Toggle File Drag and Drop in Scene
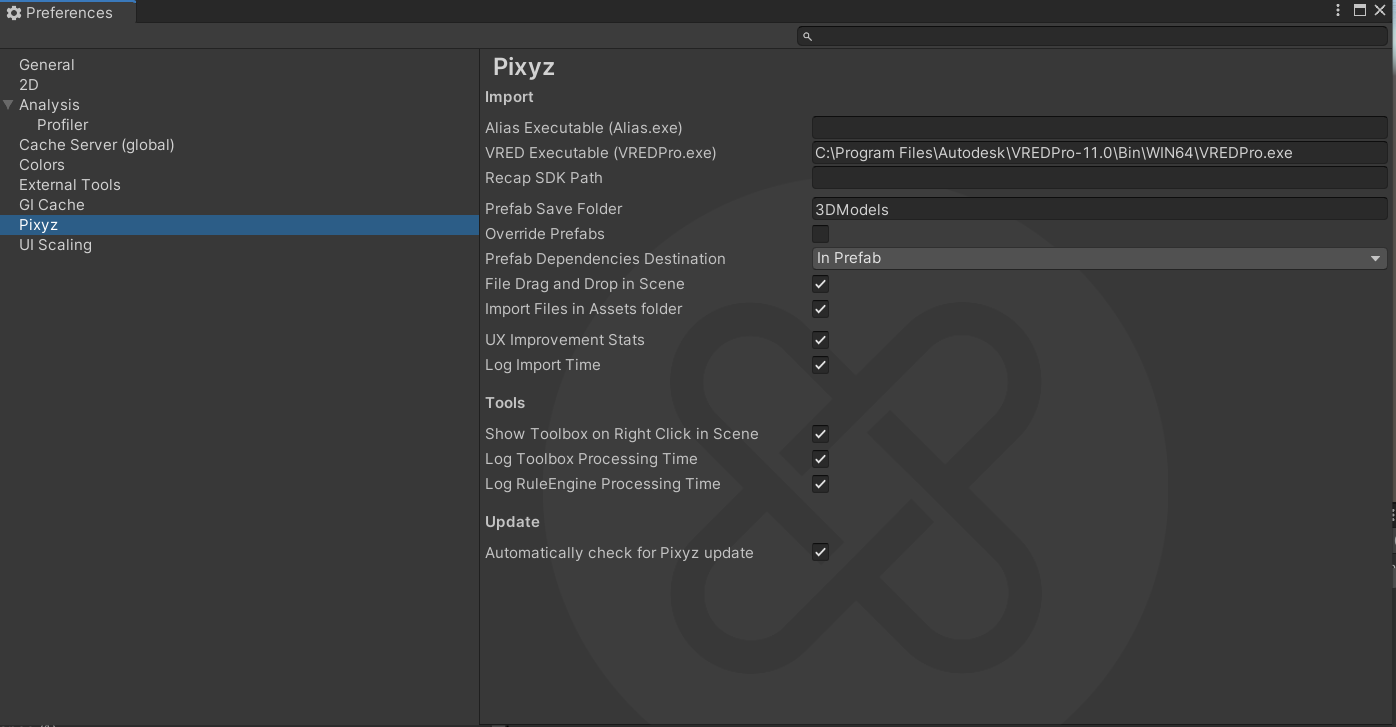Image resolution: width=1396 pixels, height=727 pixels. 820,284
